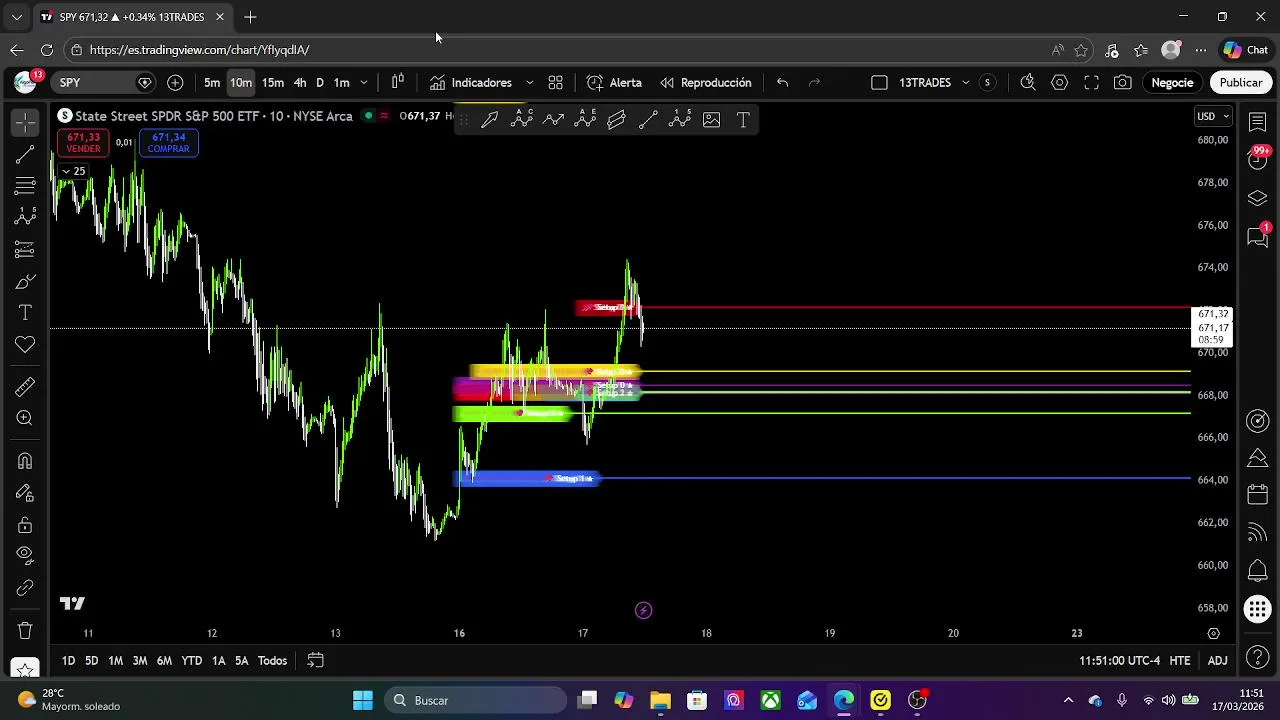1280x720 pixels.
Task: Select the YTD date range
Action: click(191, 660)
